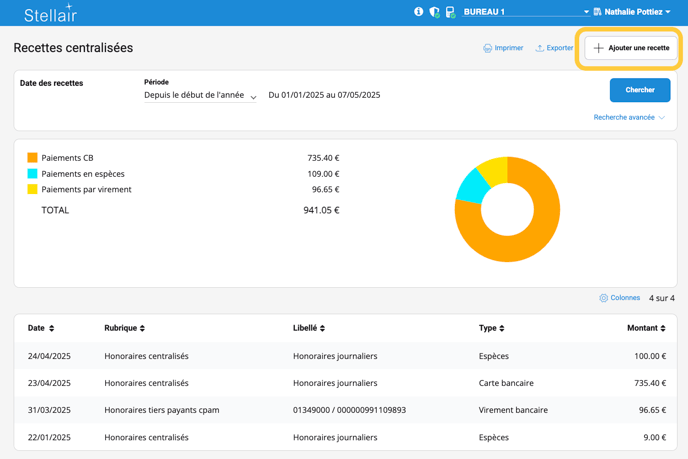Click the export upload icon
688x459 pixels.
coord(539,48)
